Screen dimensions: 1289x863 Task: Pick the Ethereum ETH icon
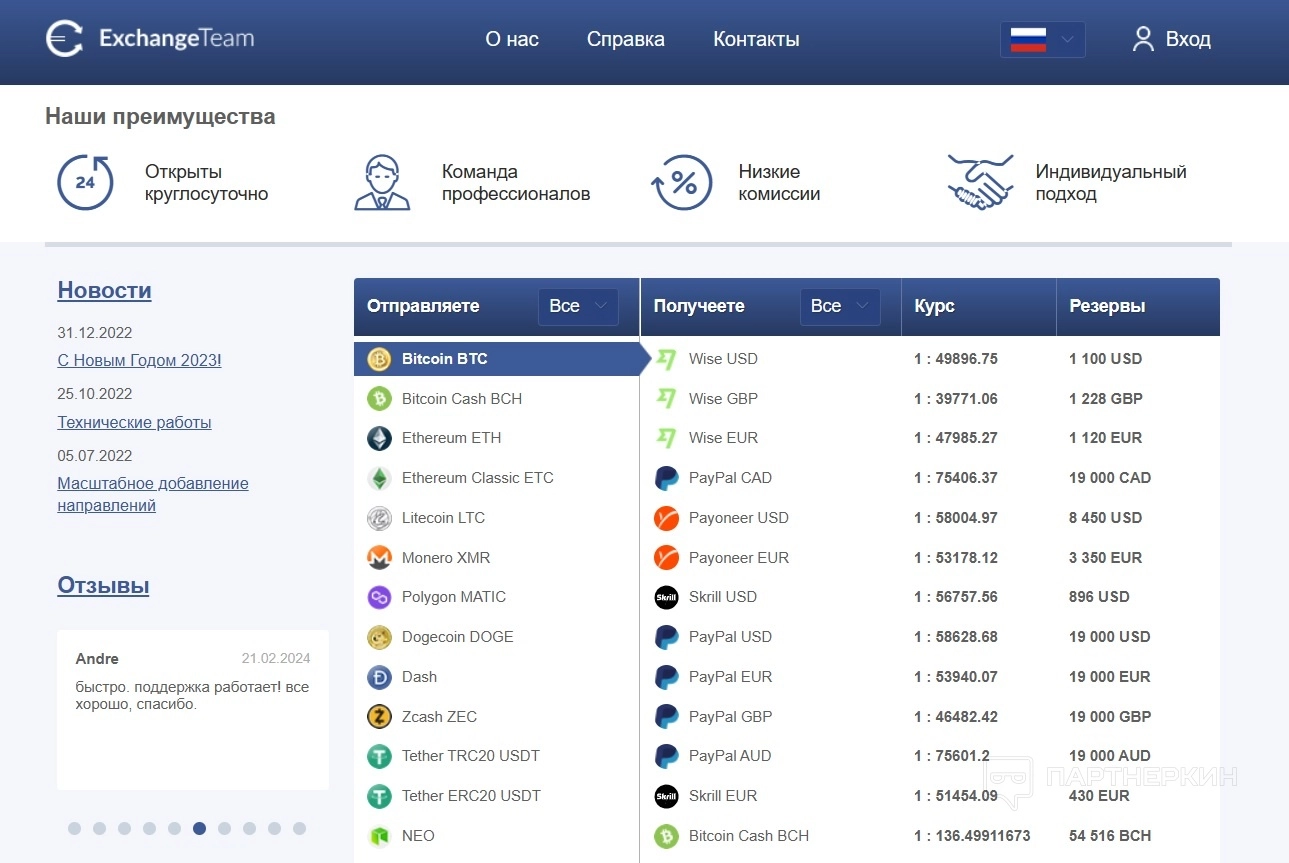click(379, 438)
